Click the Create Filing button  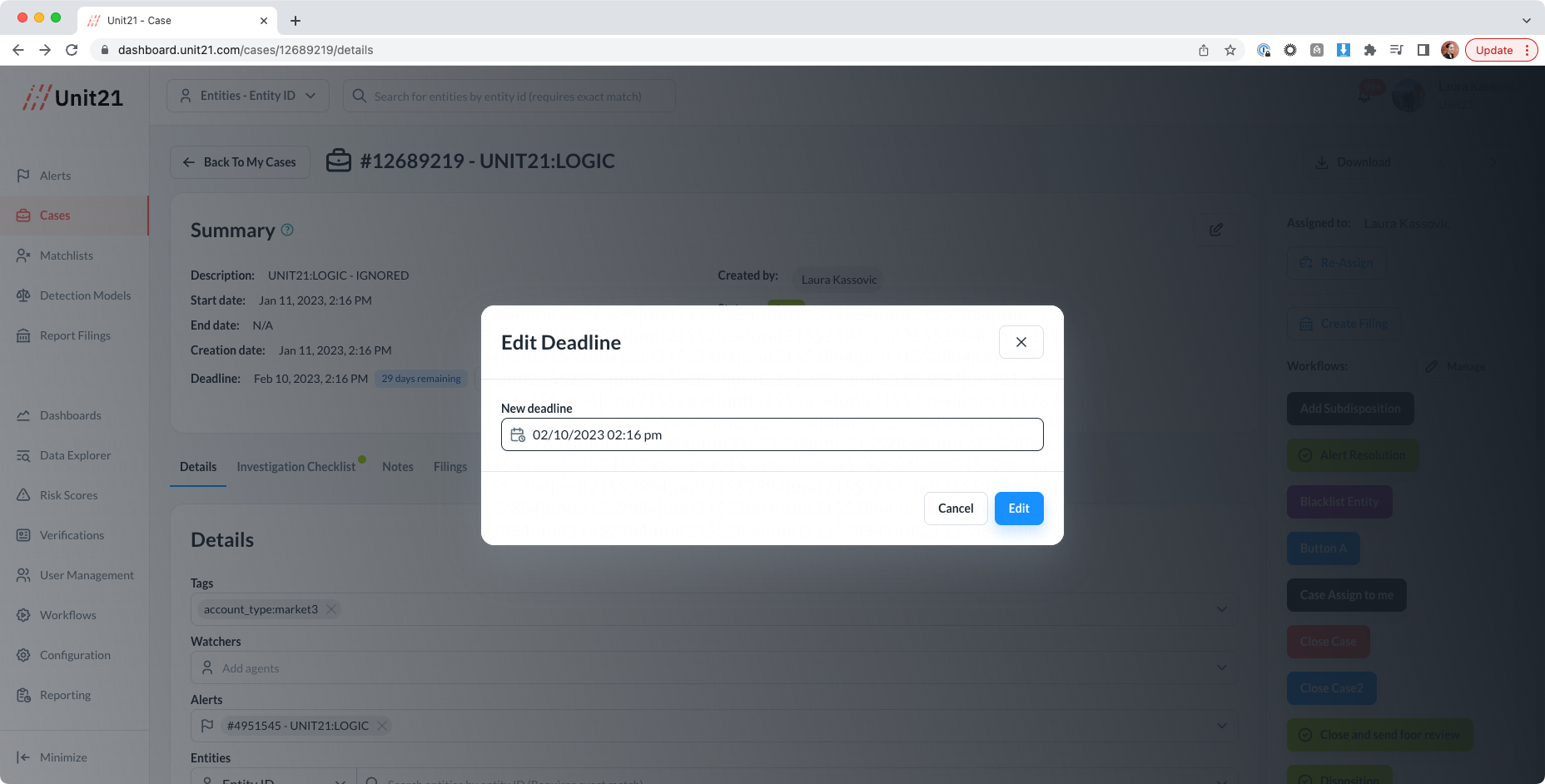tap(1344, 324)
